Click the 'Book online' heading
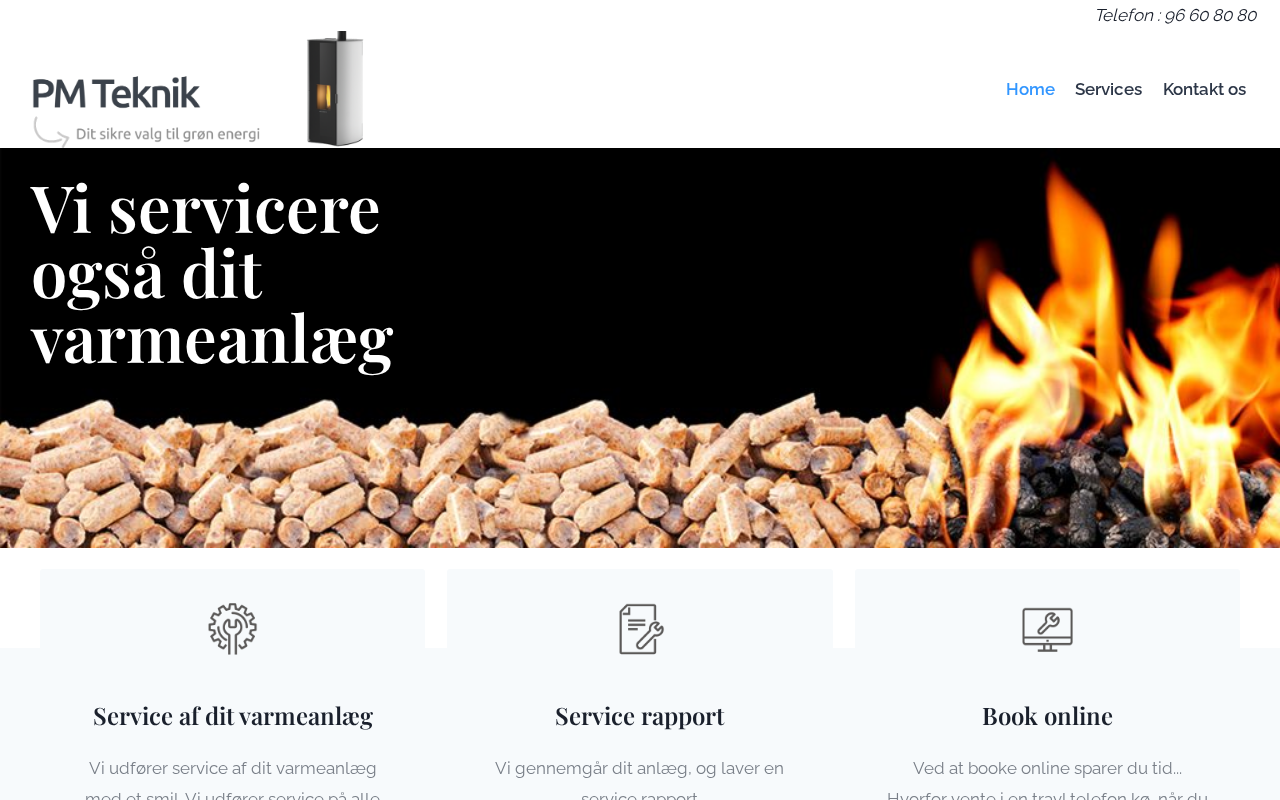The height and width of the screenshot is (800, 1280). pyautogui.click(x=1047, y=716)
